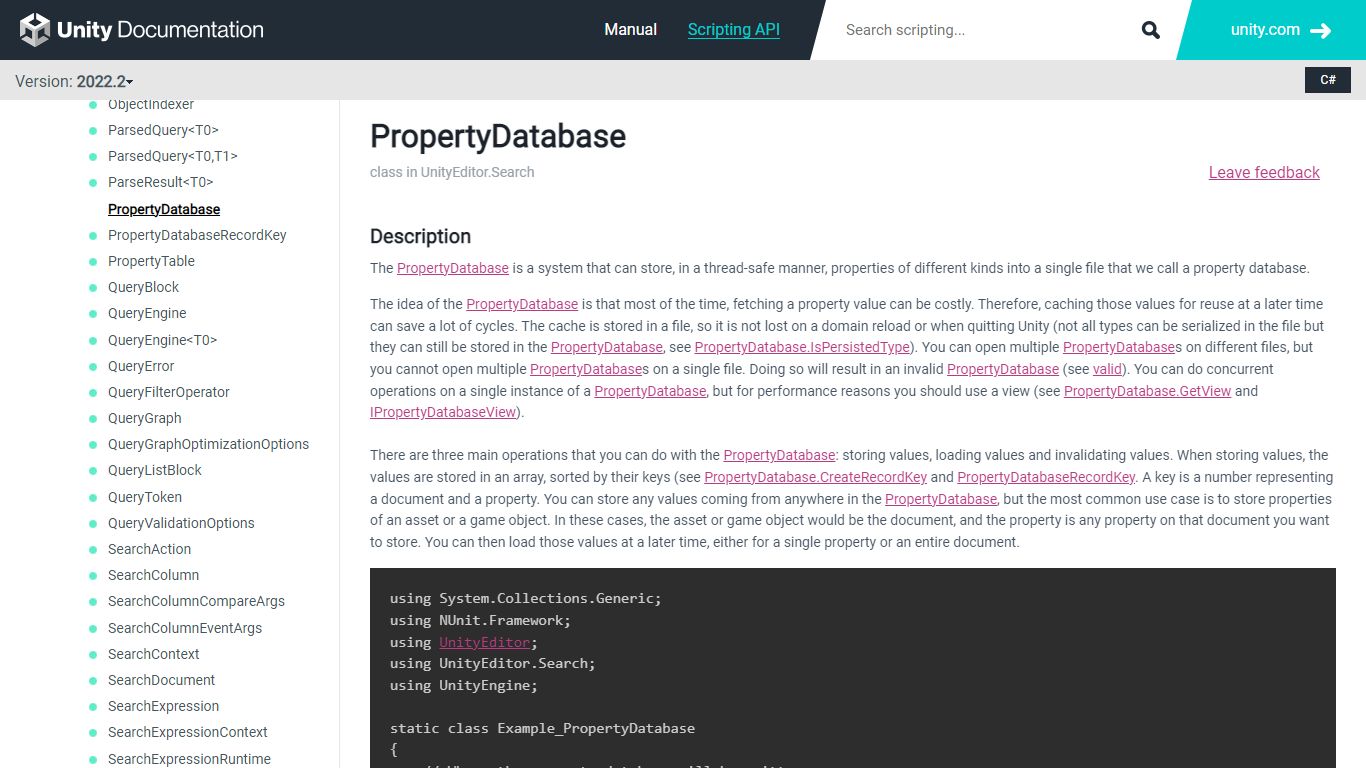Open QueryFilterOperator in the sidebar
The width and height of the screenshot is (1366, 768).
point(169,392)
